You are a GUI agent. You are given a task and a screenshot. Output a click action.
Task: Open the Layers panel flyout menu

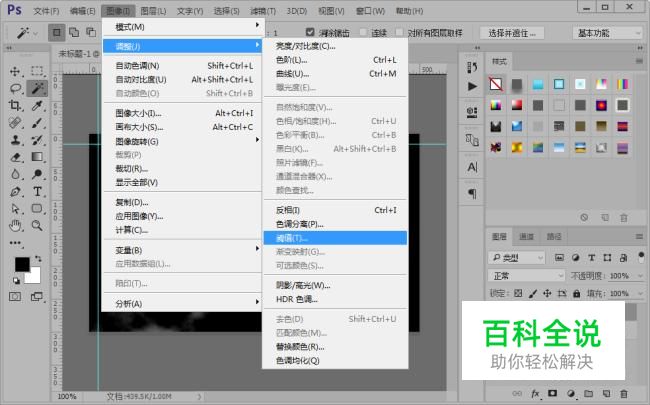point(639,237)
